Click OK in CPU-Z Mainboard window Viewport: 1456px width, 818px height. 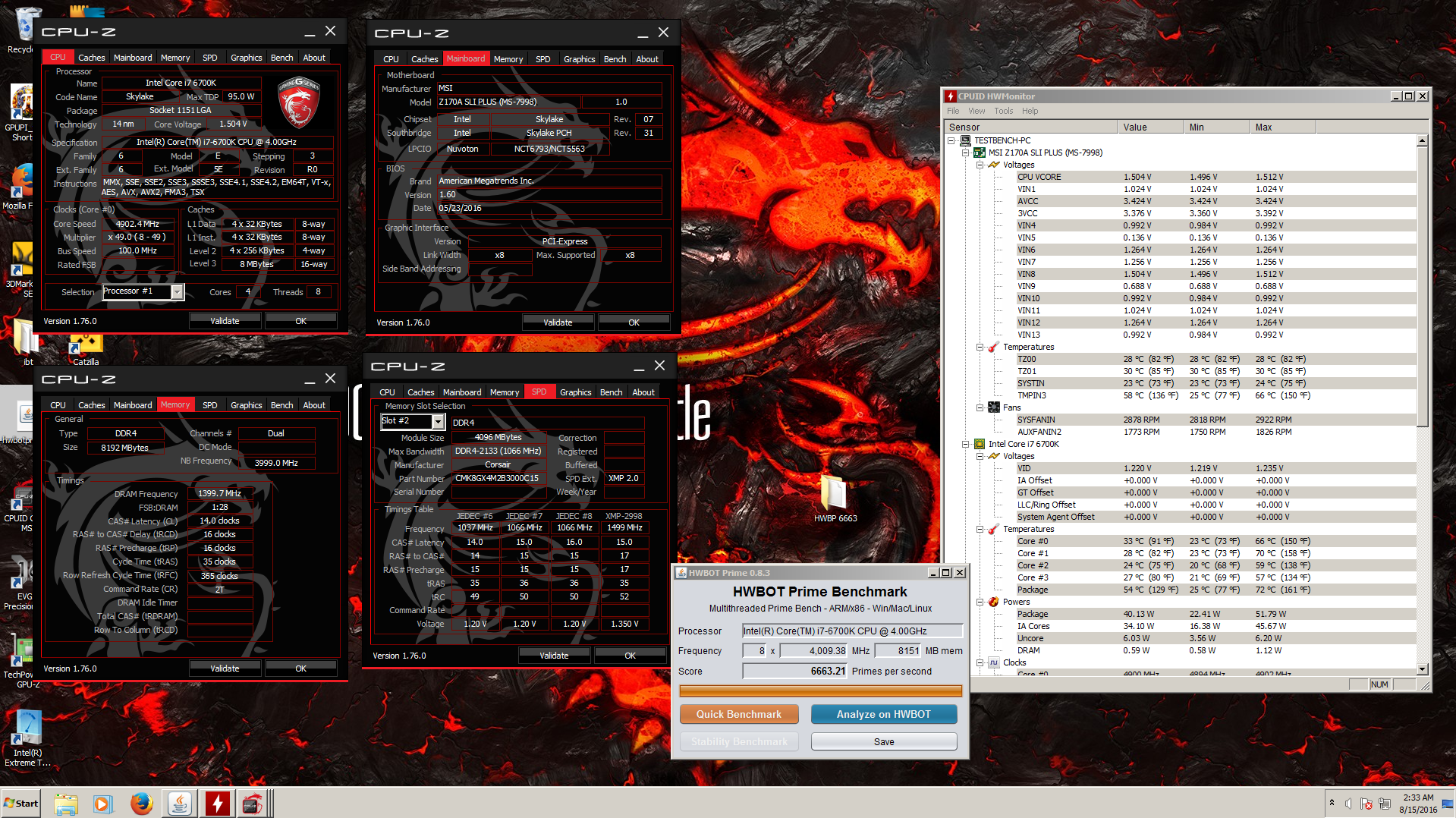pos(634,322)
